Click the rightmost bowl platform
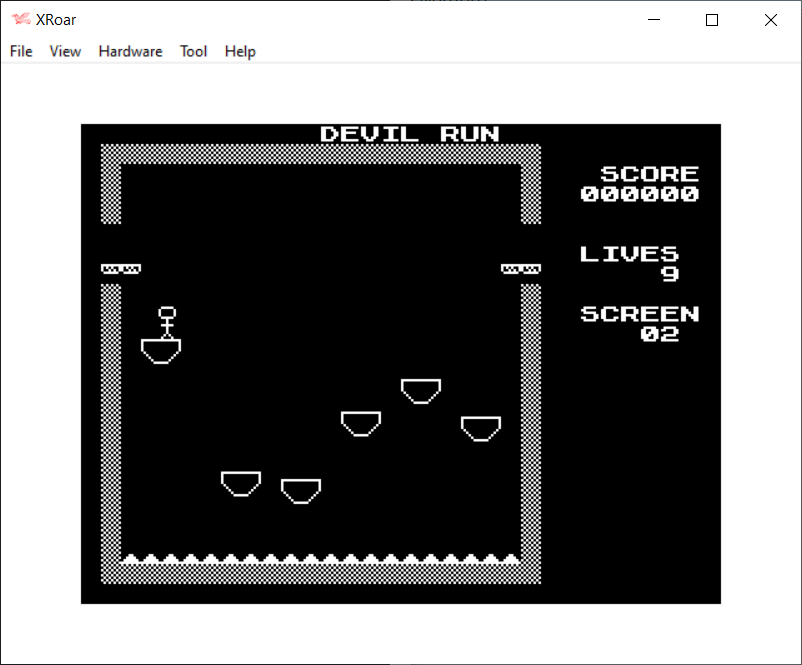 click(x=480, y=428)
